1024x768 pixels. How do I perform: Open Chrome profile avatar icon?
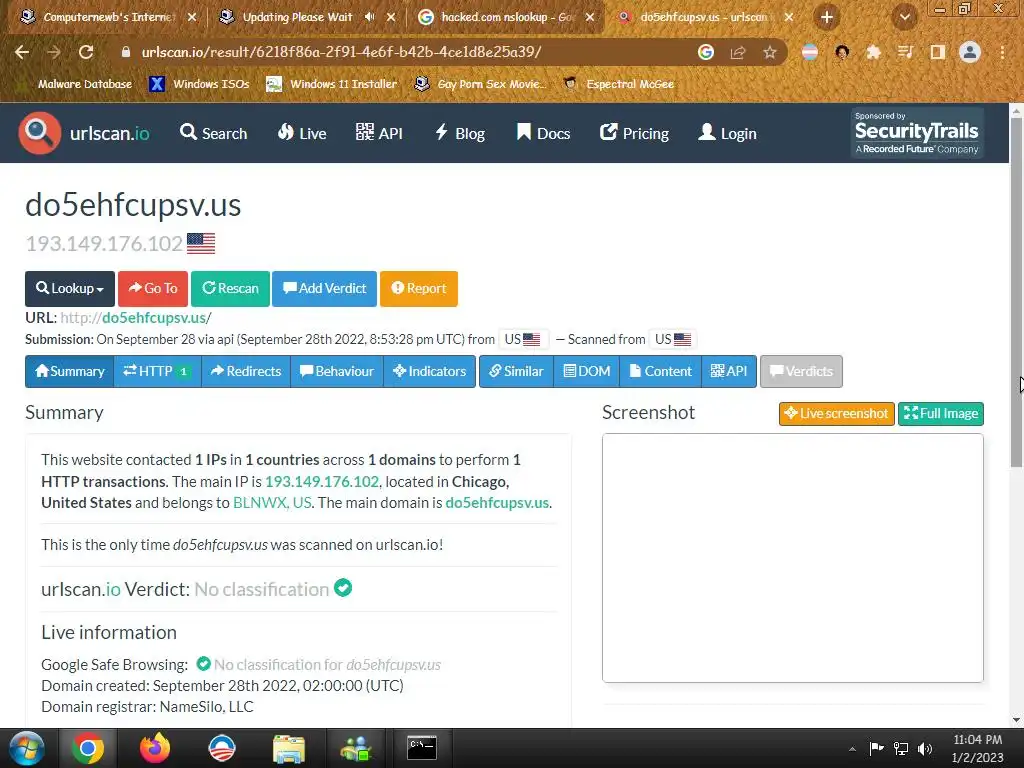point(970,52)
